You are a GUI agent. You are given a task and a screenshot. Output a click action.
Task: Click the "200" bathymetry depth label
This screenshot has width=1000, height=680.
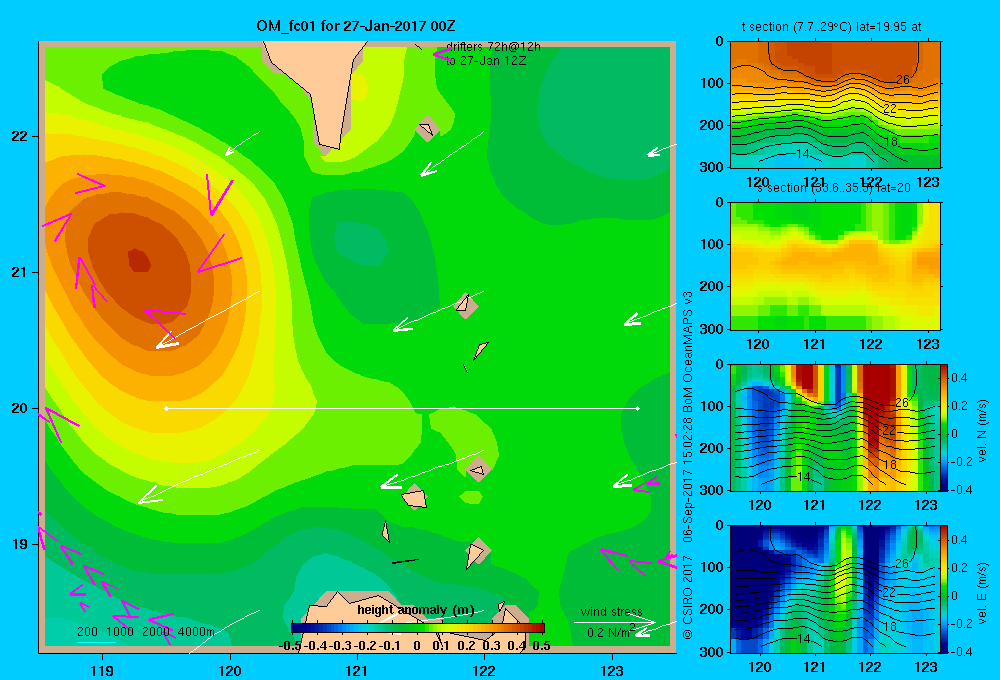pos(87,632)
